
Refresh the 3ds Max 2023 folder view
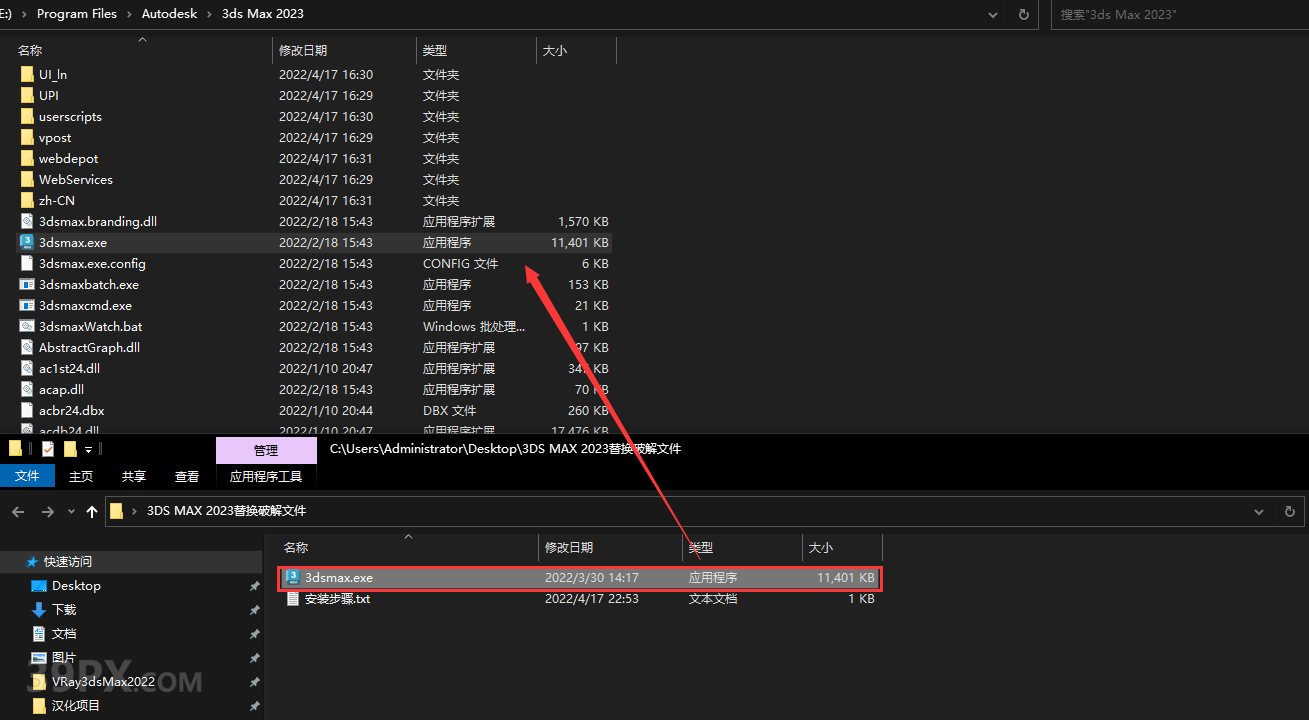(x=1023, y=14)
